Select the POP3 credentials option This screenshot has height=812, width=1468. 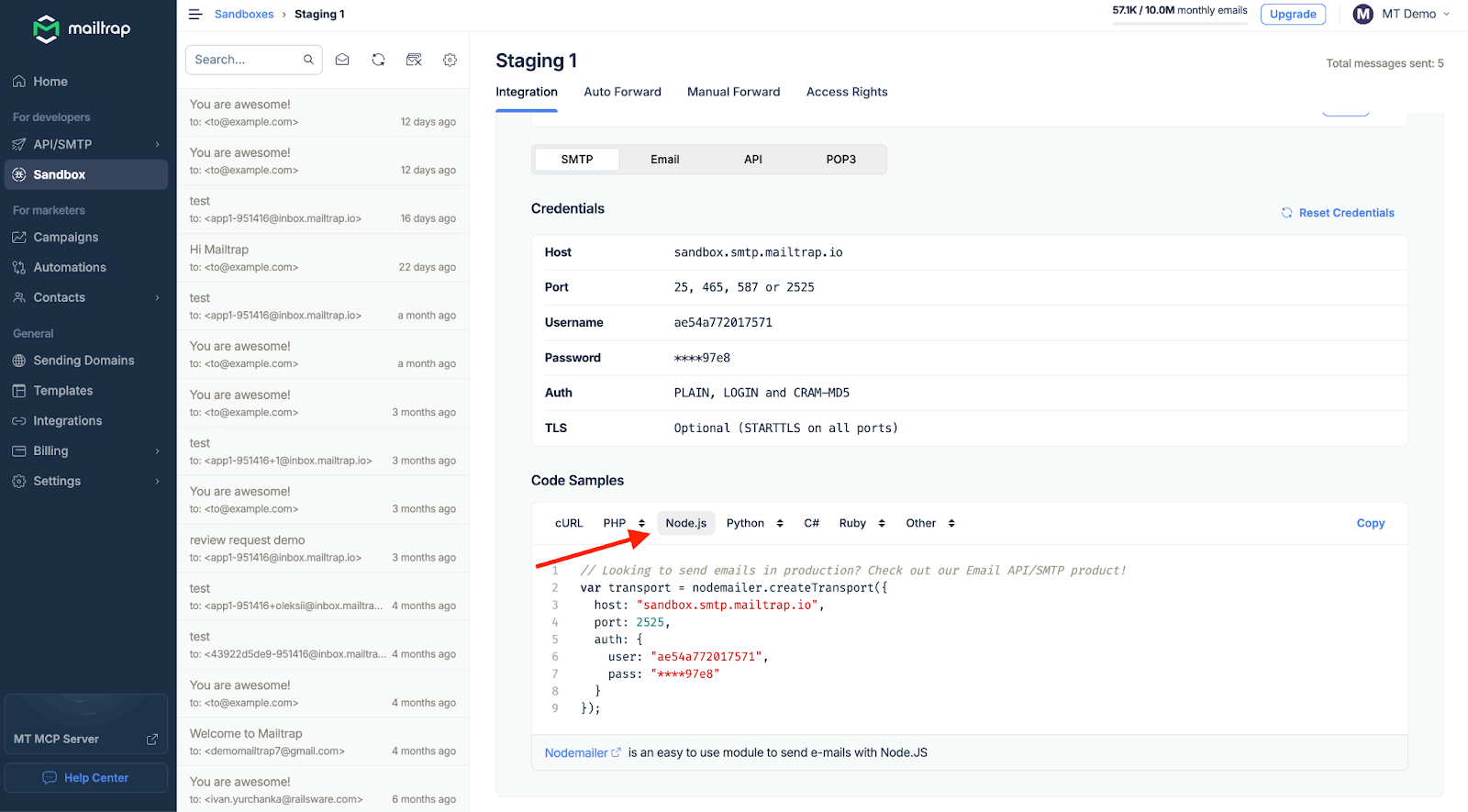841,160
